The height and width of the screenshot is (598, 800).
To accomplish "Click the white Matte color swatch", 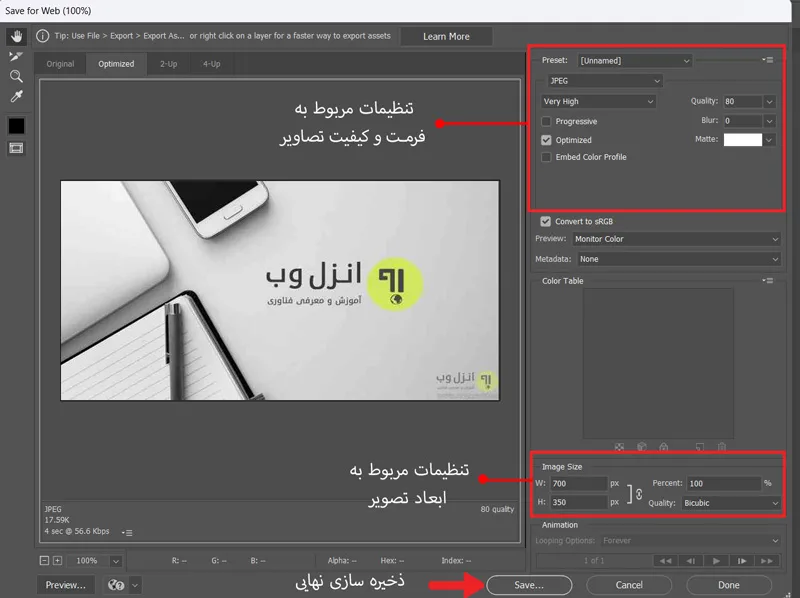I will coord(743,139).
